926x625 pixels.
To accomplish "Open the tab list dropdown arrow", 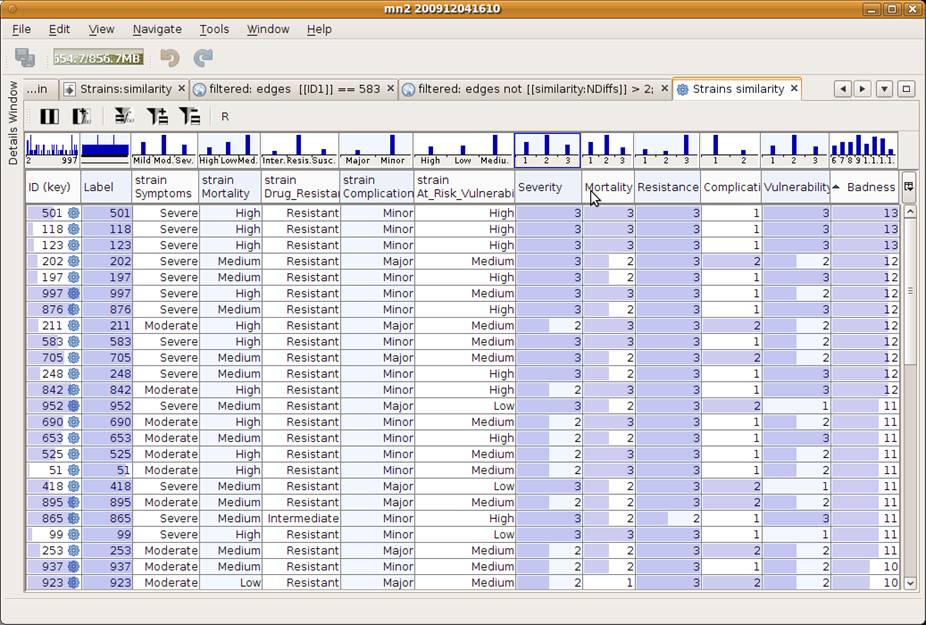I will 884,89.
